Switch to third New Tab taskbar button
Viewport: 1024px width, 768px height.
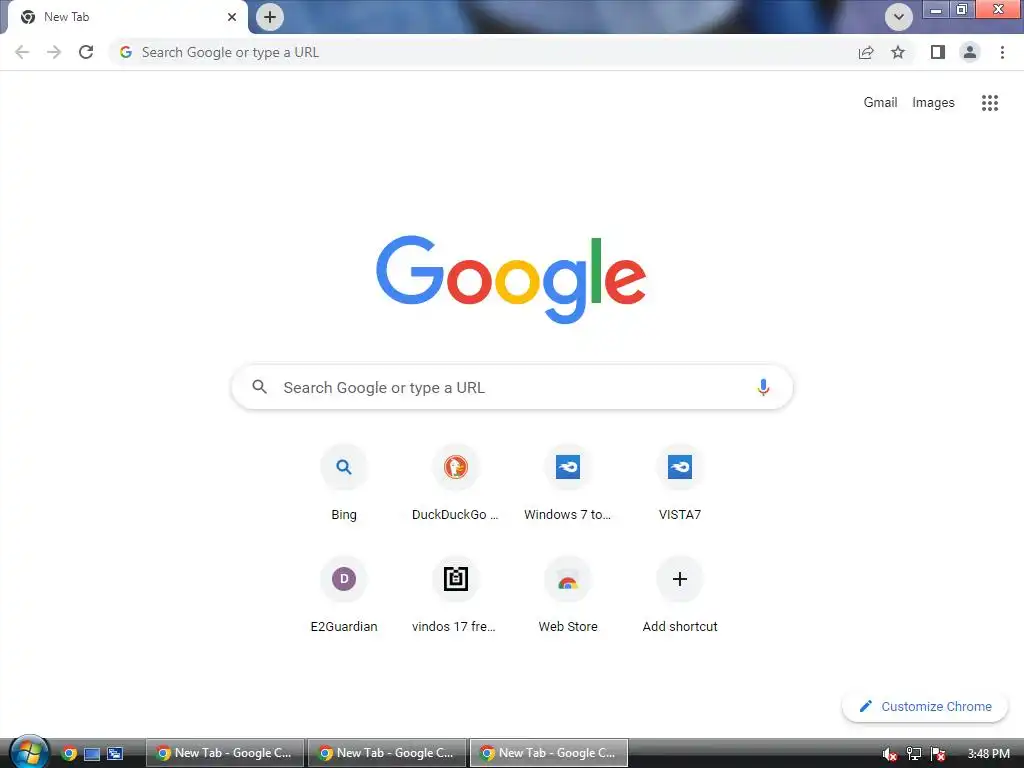(x=549, y=753)
